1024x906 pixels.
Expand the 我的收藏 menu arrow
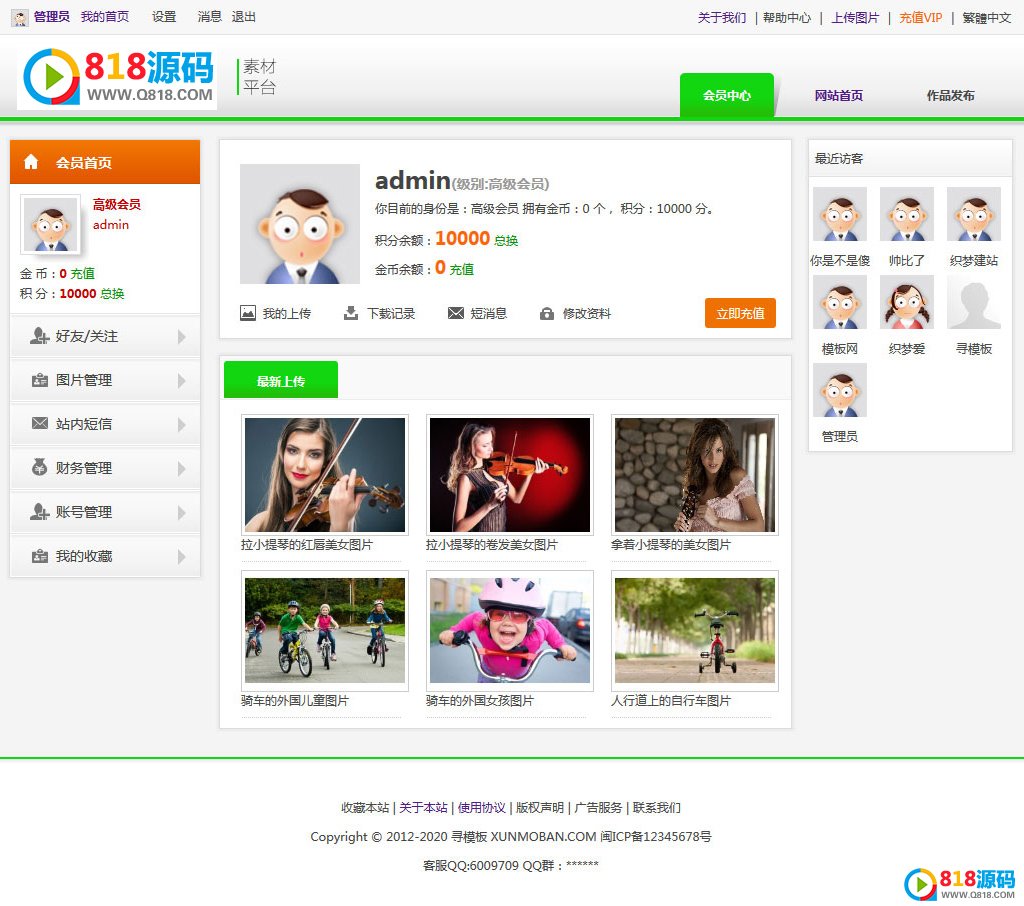(x=182, y=557)
